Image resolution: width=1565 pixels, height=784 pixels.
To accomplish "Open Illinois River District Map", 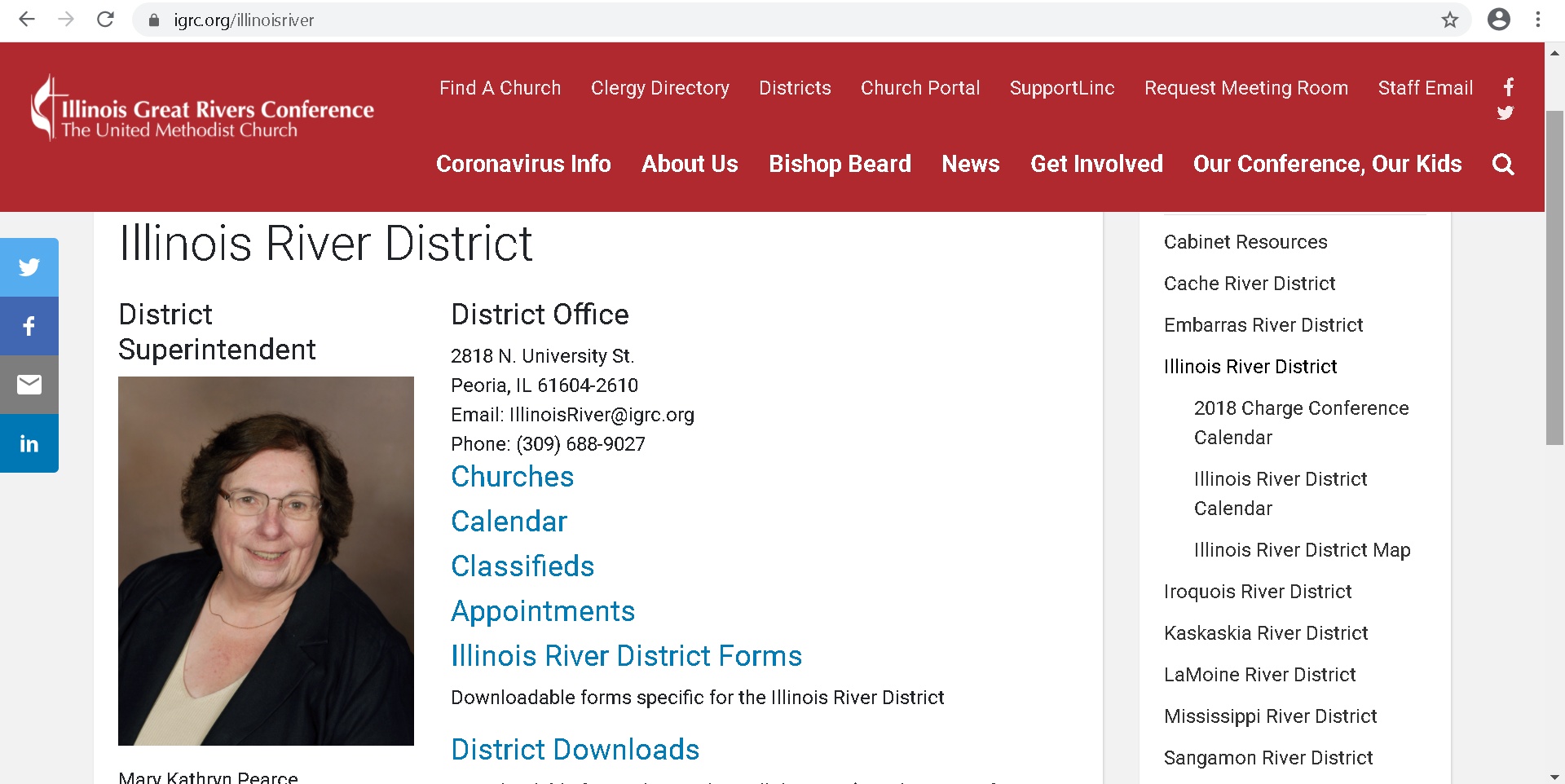I will click(x=1303, y=550).
